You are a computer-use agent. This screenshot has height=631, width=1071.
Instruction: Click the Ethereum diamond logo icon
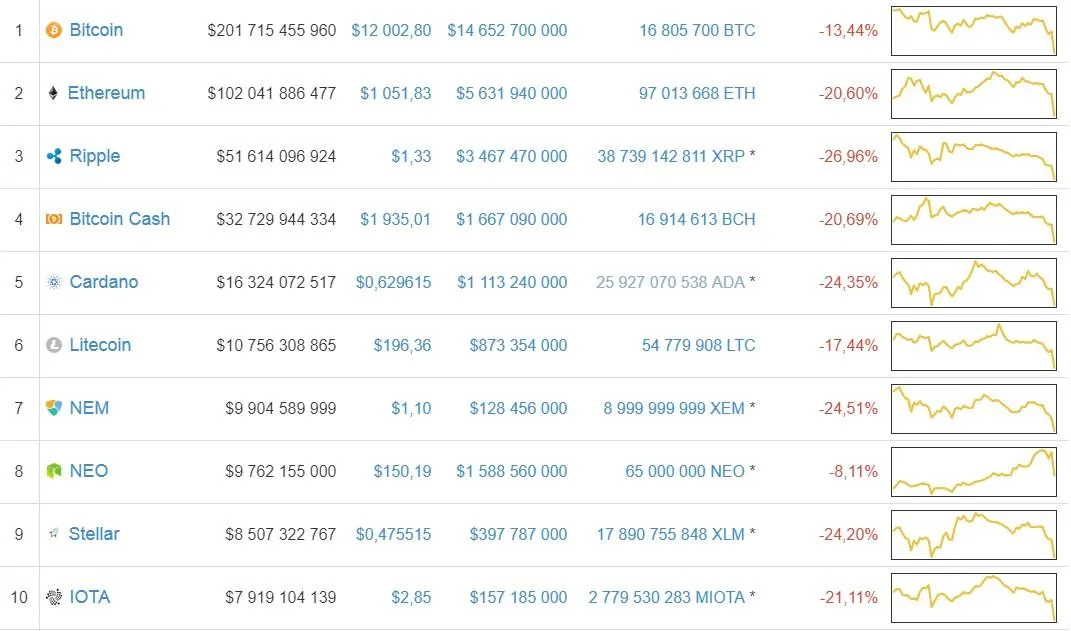coord(53,94)
